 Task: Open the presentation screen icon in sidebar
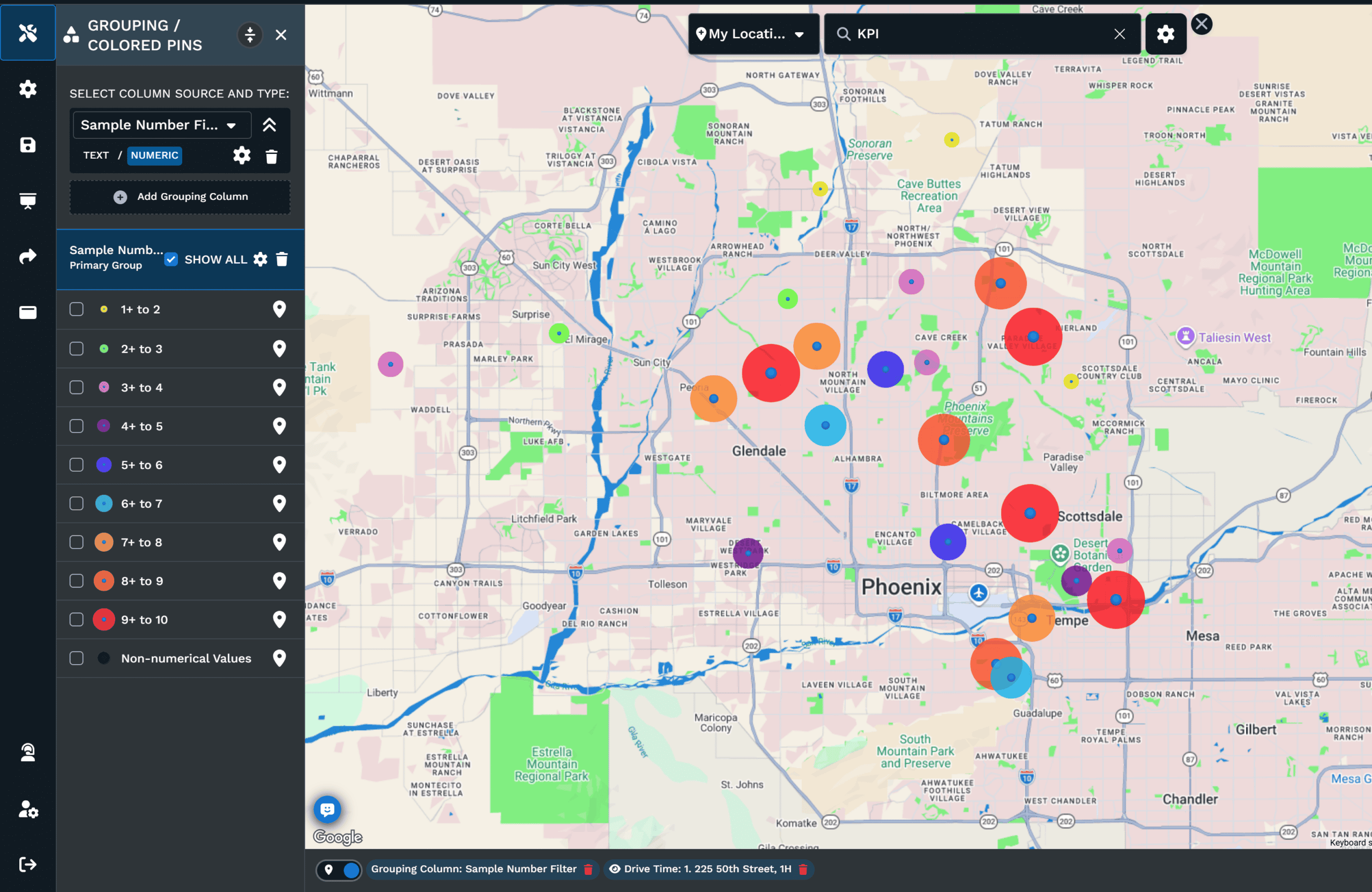click(28, 200)
